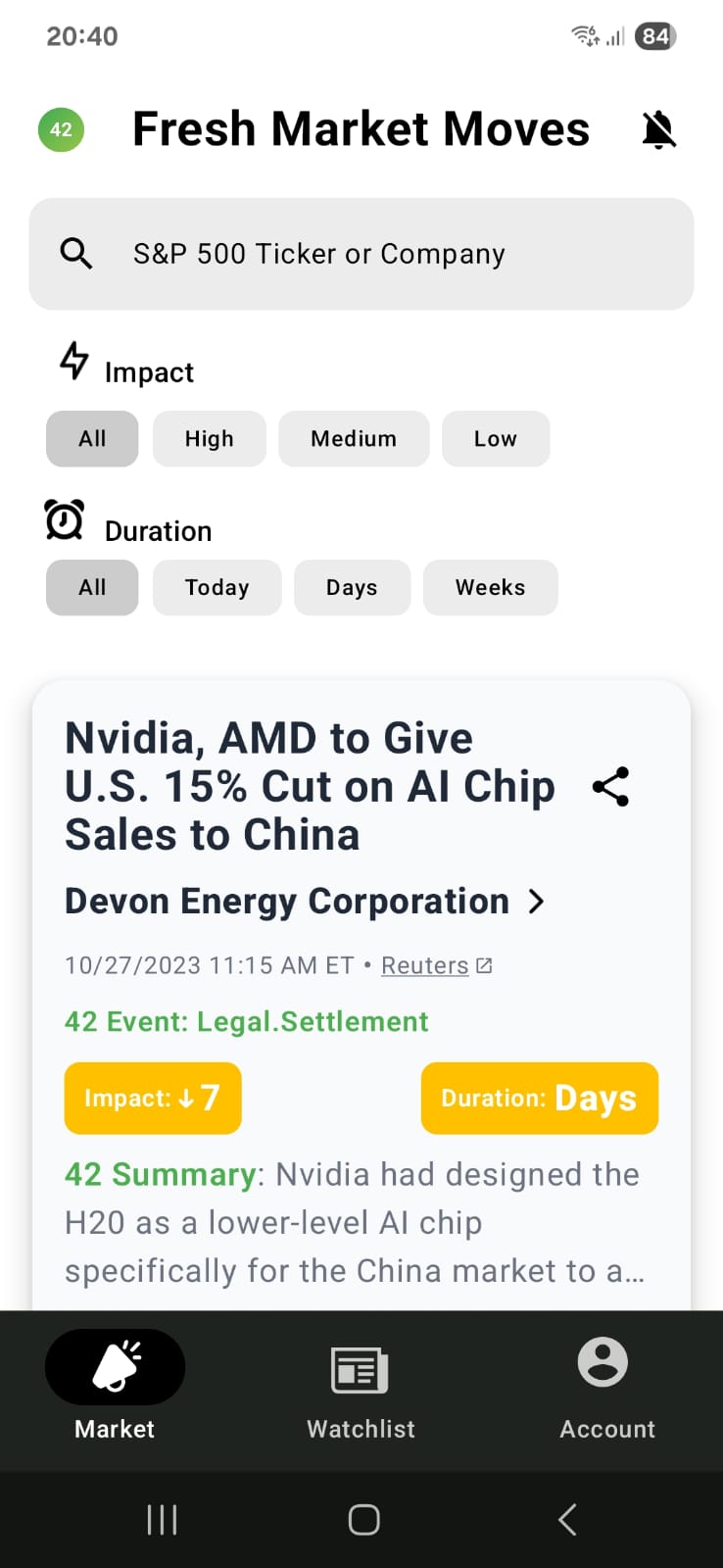Expand Devon Energy Corporation chevron
723x1568 pixels.
536,902
